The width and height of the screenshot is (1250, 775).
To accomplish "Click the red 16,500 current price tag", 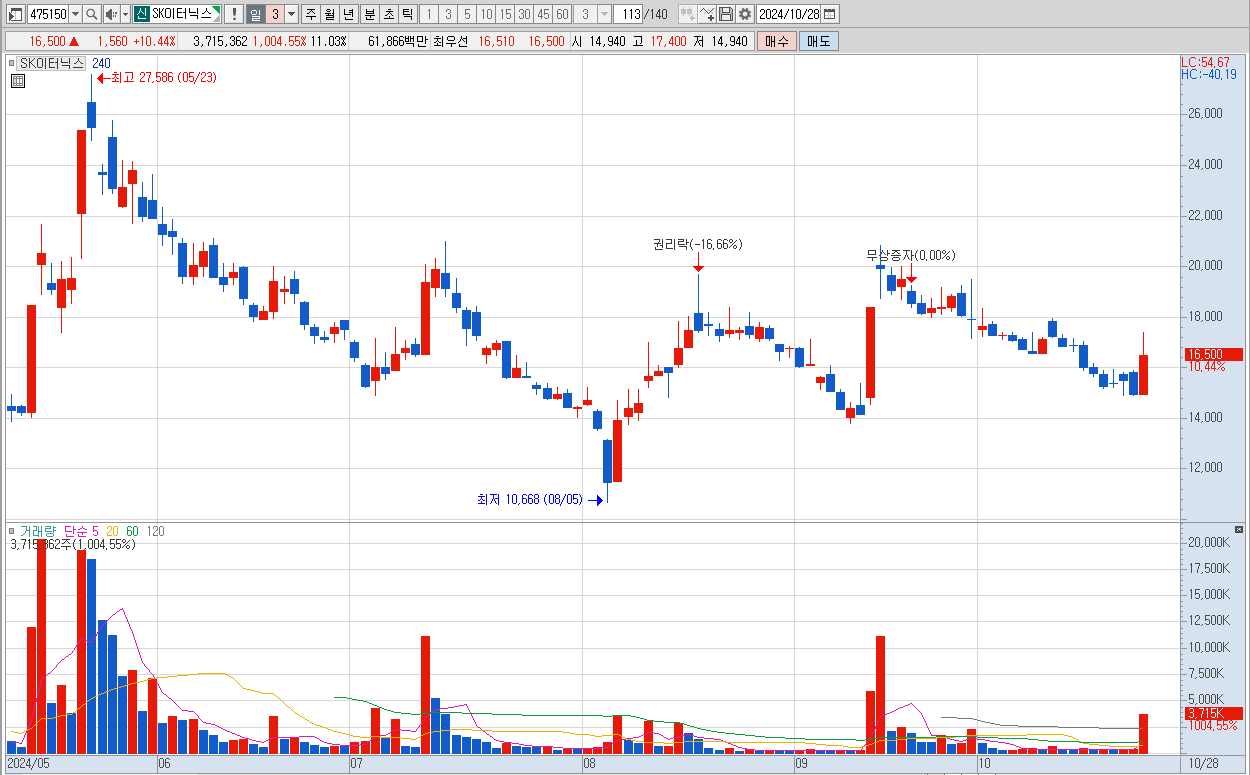I will click(x=1213, y=354).
